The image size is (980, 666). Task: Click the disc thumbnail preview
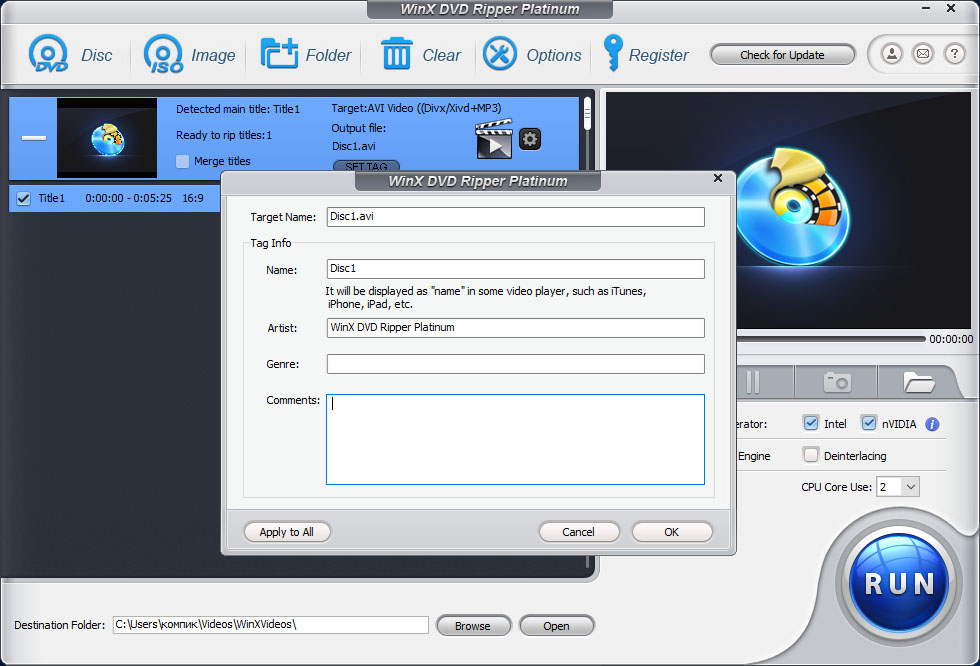[107, 138]
